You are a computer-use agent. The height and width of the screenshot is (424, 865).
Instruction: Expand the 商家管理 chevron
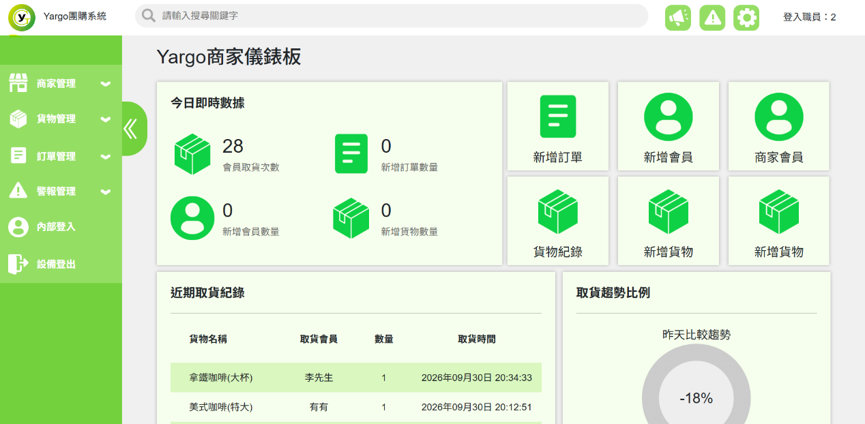pyautogui.click(x=105, y=84)
